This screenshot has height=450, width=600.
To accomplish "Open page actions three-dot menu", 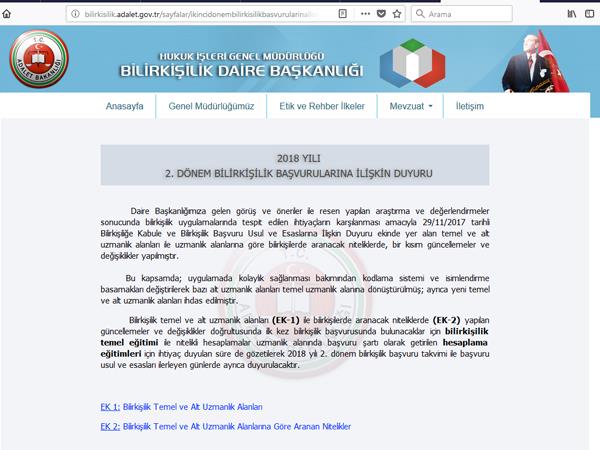I will click(x=365, y=14).
